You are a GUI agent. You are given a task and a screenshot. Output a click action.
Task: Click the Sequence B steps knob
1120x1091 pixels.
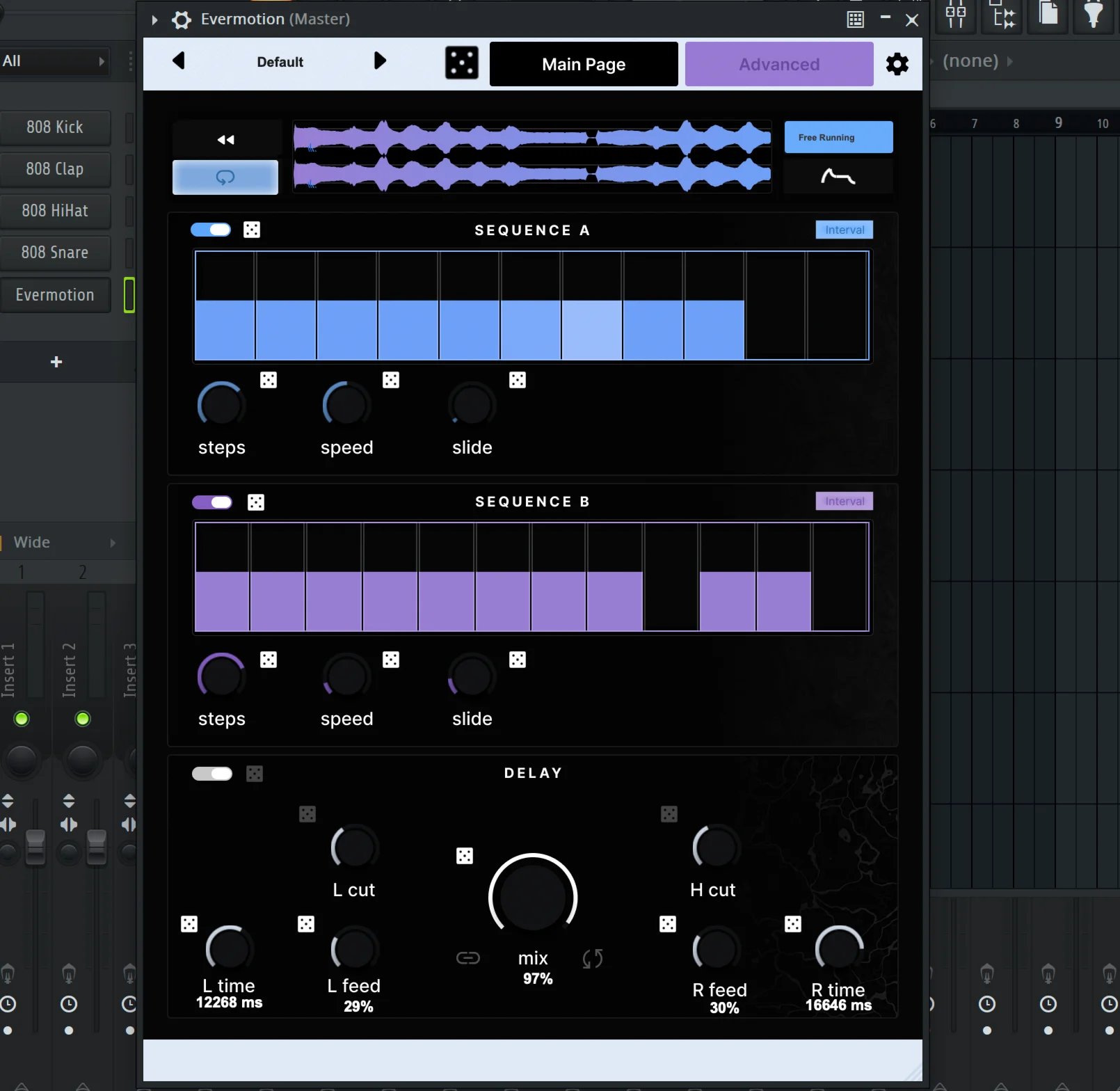221,676
